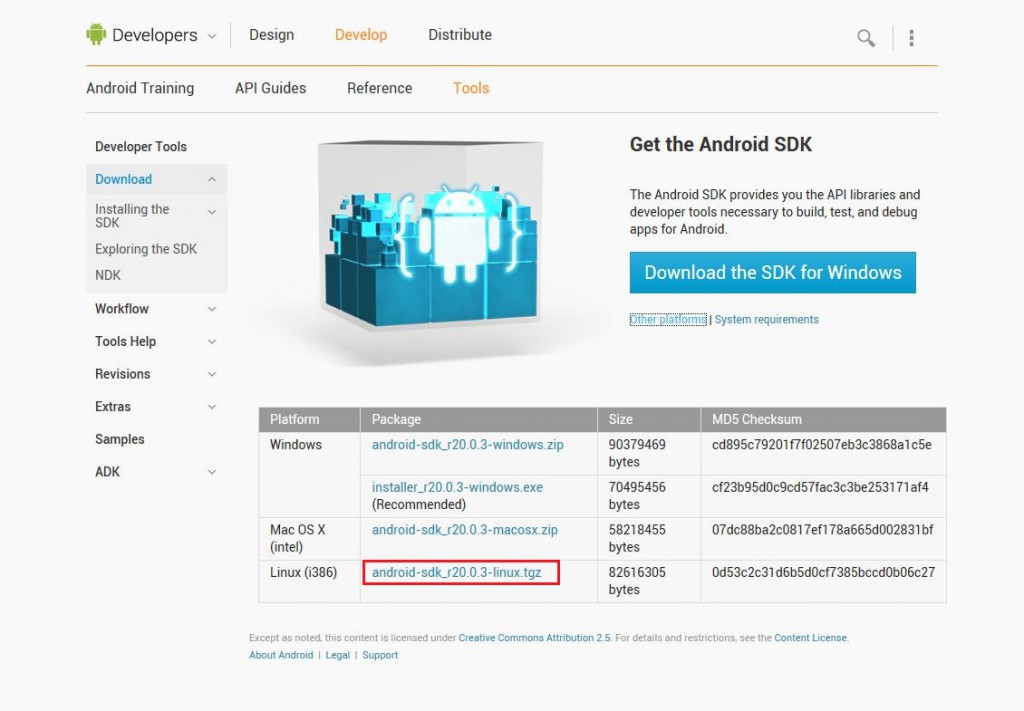Viewport: 1024px width, 711px height.
Task: Expand the Revisions section chevron
Action: (x=212, y=374)
